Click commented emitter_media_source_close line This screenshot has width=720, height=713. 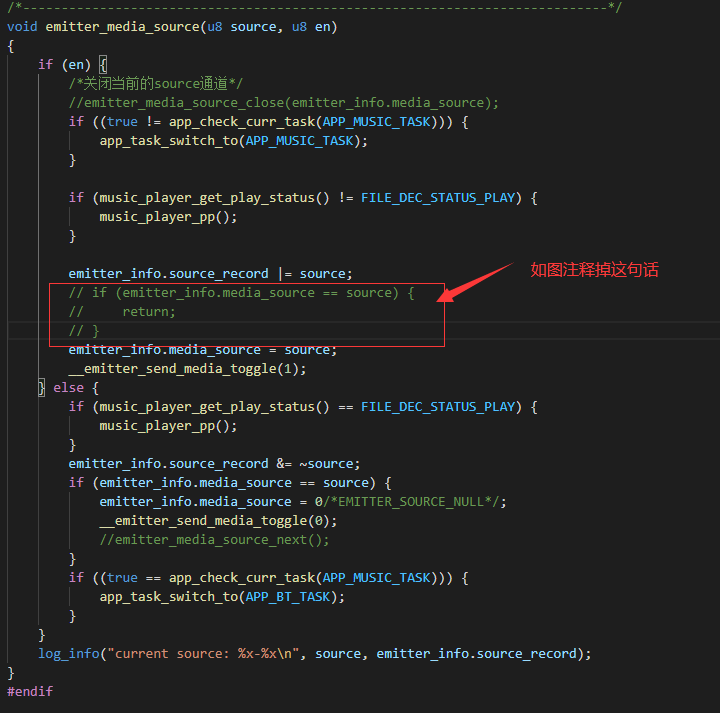[283, 102]
